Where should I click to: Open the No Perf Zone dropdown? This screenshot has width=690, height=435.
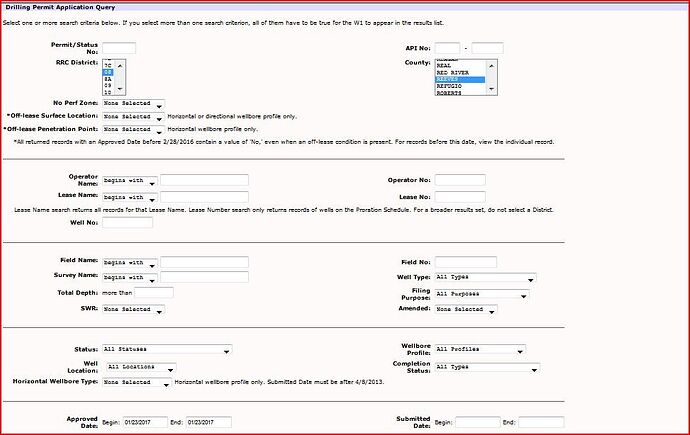133,103
